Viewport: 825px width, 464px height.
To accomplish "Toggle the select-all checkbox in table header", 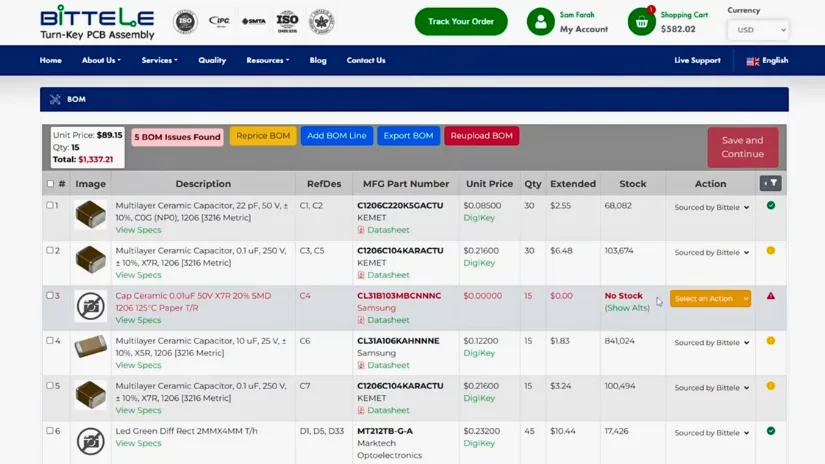I will tap(50, 184).
